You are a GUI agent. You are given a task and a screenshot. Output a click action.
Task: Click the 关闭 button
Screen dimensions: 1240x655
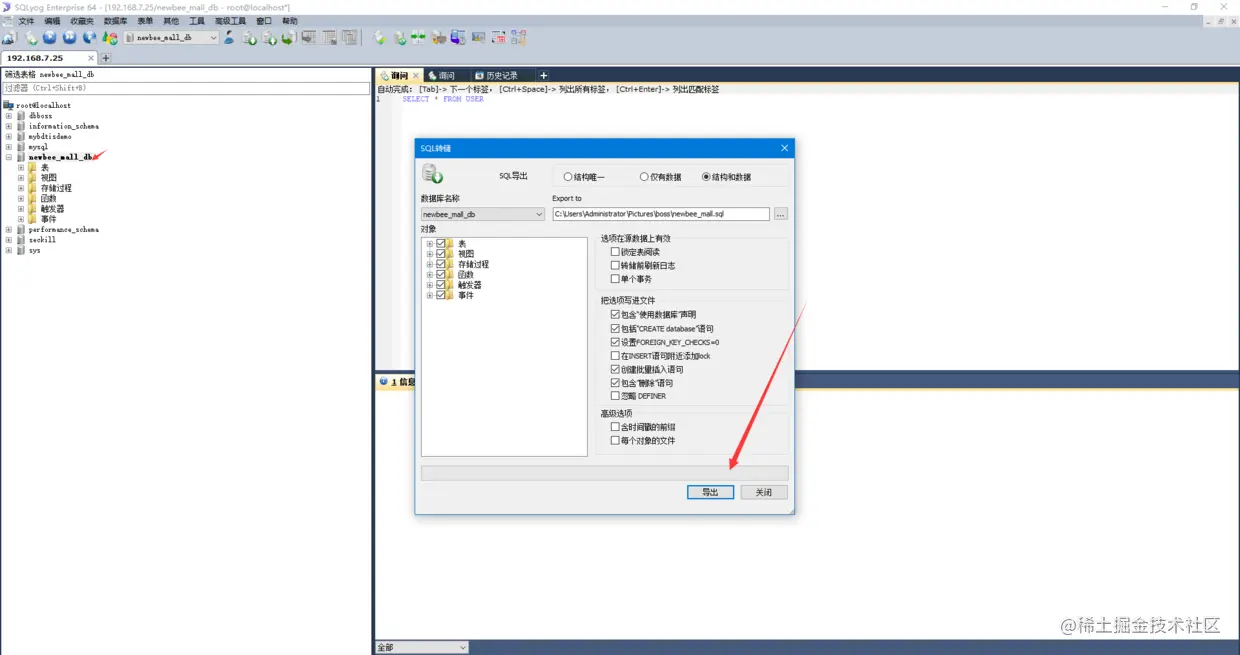(x=764, y=492)
